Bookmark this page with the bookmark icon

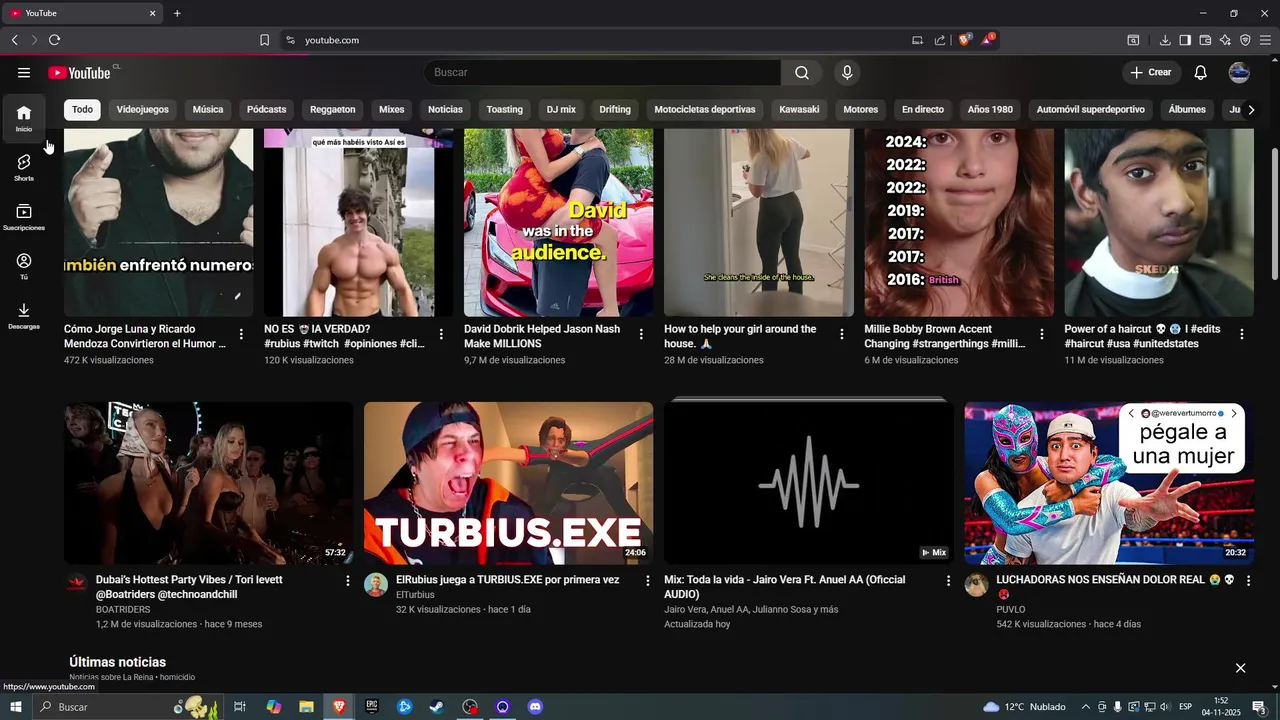[264, 40]
